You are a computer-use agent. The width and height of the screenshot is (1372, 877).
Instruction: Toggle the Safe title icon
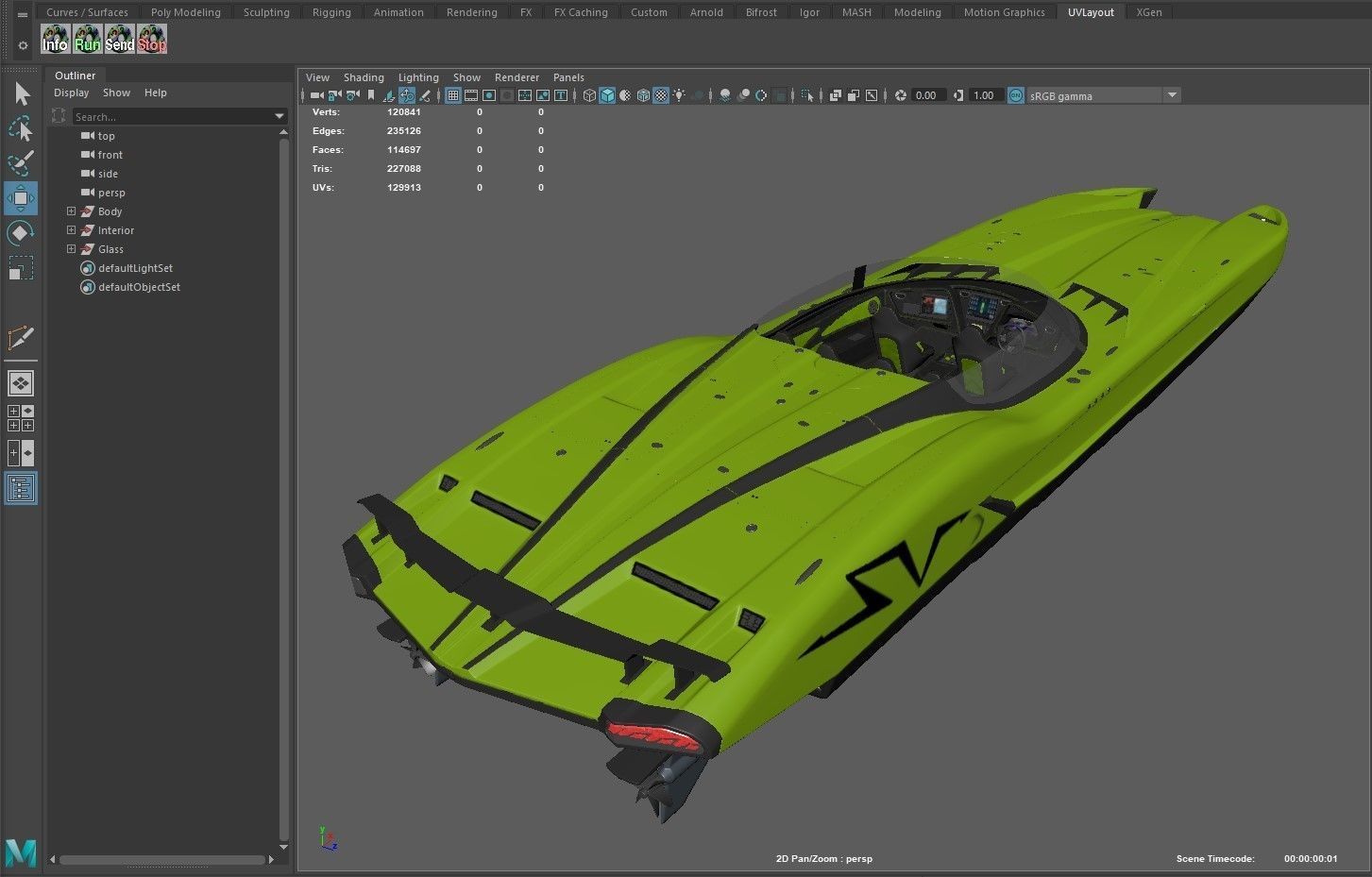pyautogui.click(x=561, y=95)
